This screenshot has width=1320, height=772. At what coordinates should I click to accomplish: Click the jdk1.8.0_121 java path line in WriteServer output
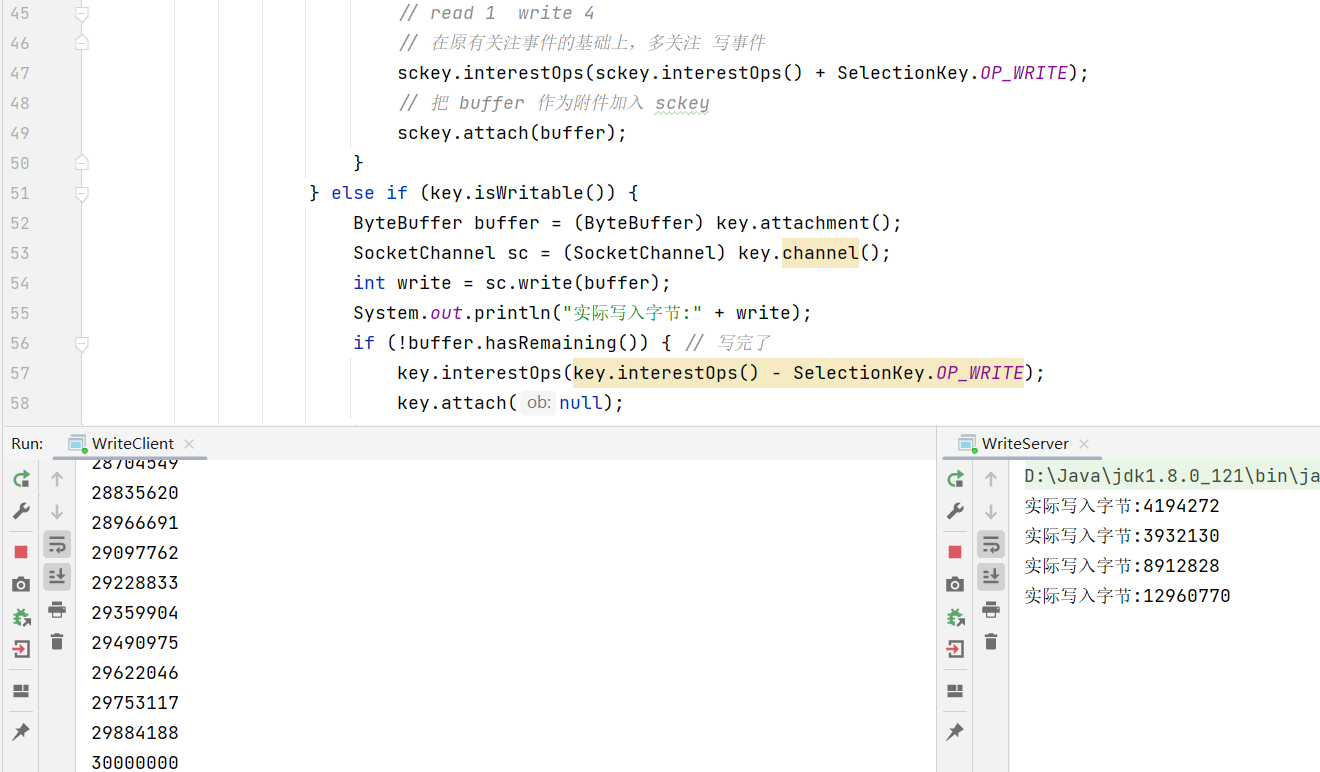pos(1172,476)
